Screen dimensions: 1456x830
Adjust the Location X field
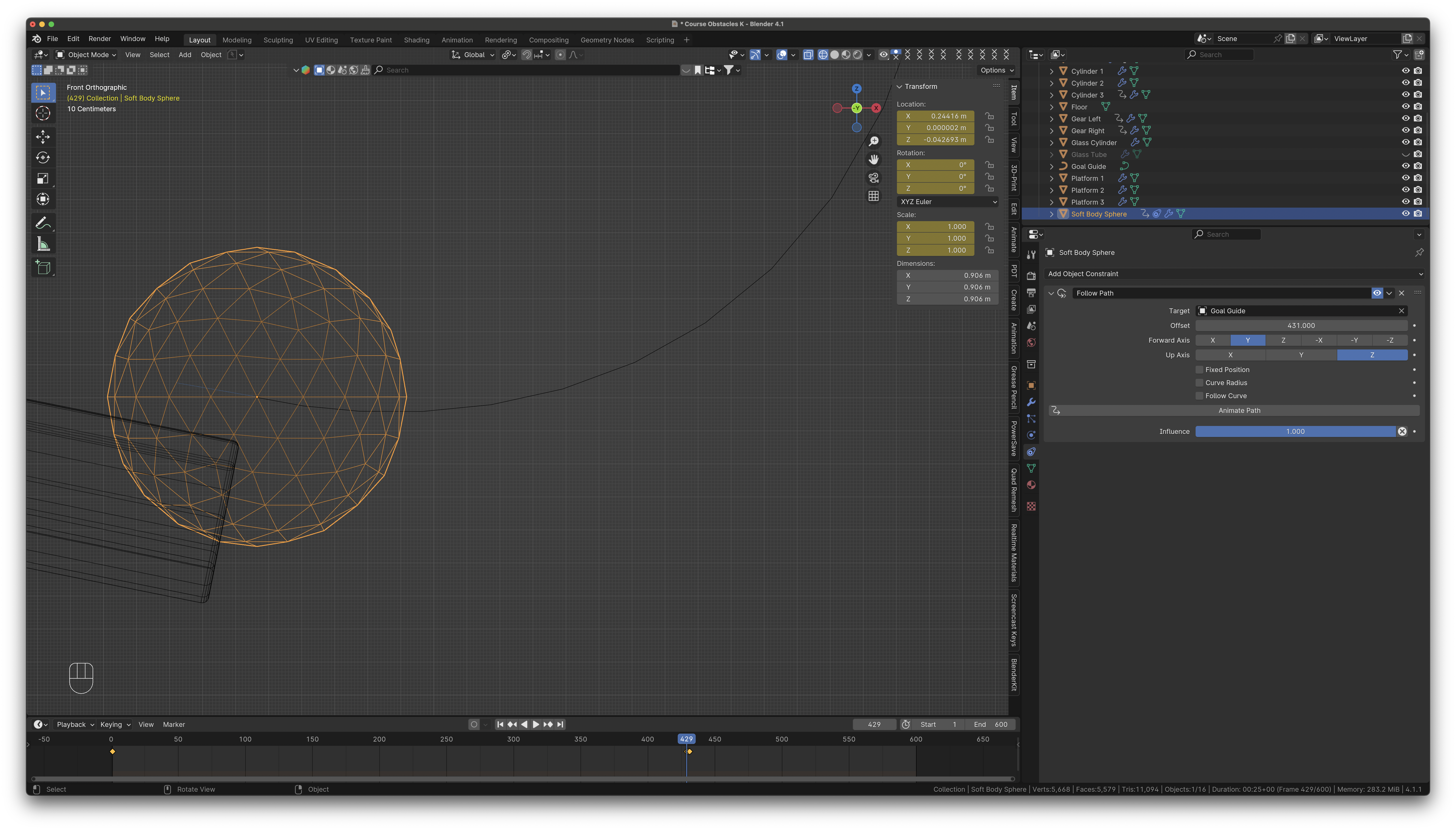tap(935, 116)
